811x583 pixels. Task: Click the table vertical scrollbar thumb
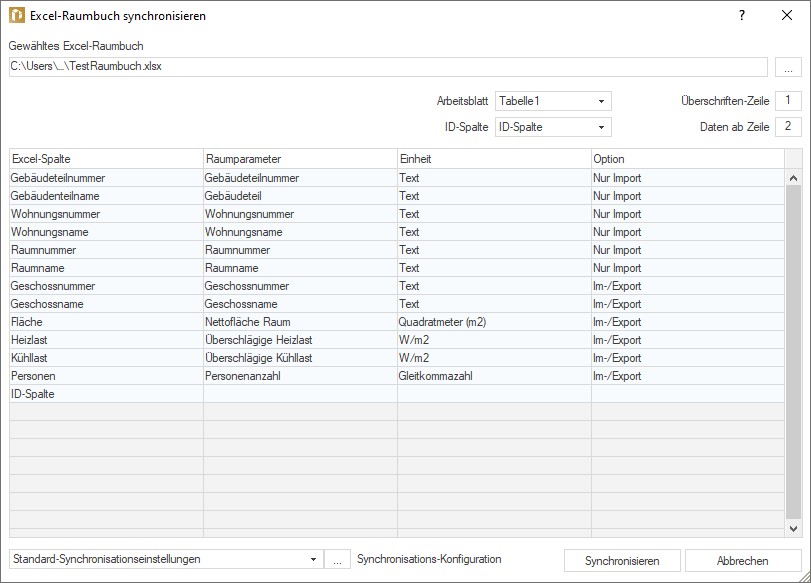[793, 352]
